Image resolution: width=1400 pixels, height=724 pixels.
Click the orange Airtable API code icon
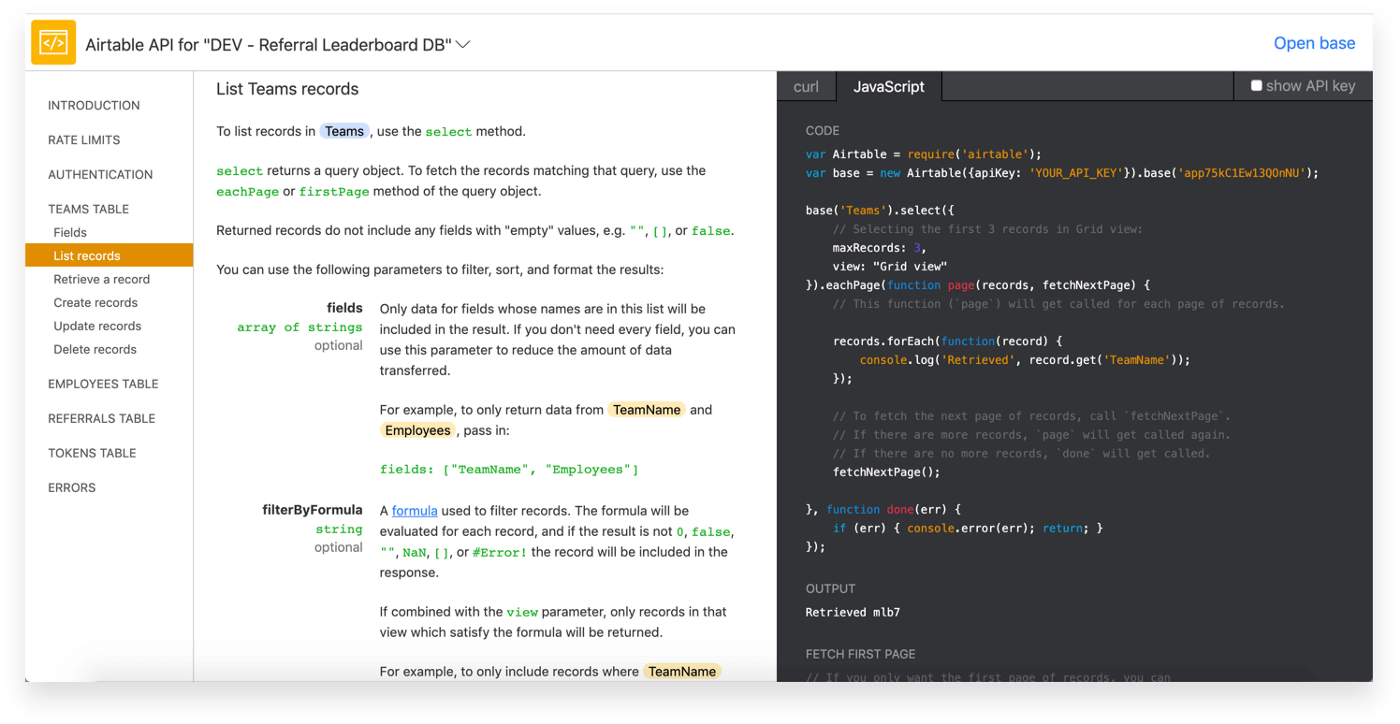(53, 43)
